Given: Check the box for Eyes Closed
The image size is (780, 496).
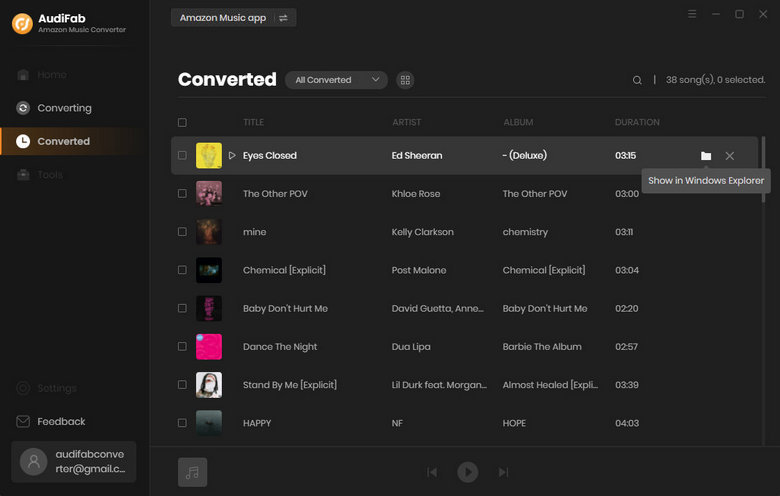Looking at the screenshot, I should (182, 155).
